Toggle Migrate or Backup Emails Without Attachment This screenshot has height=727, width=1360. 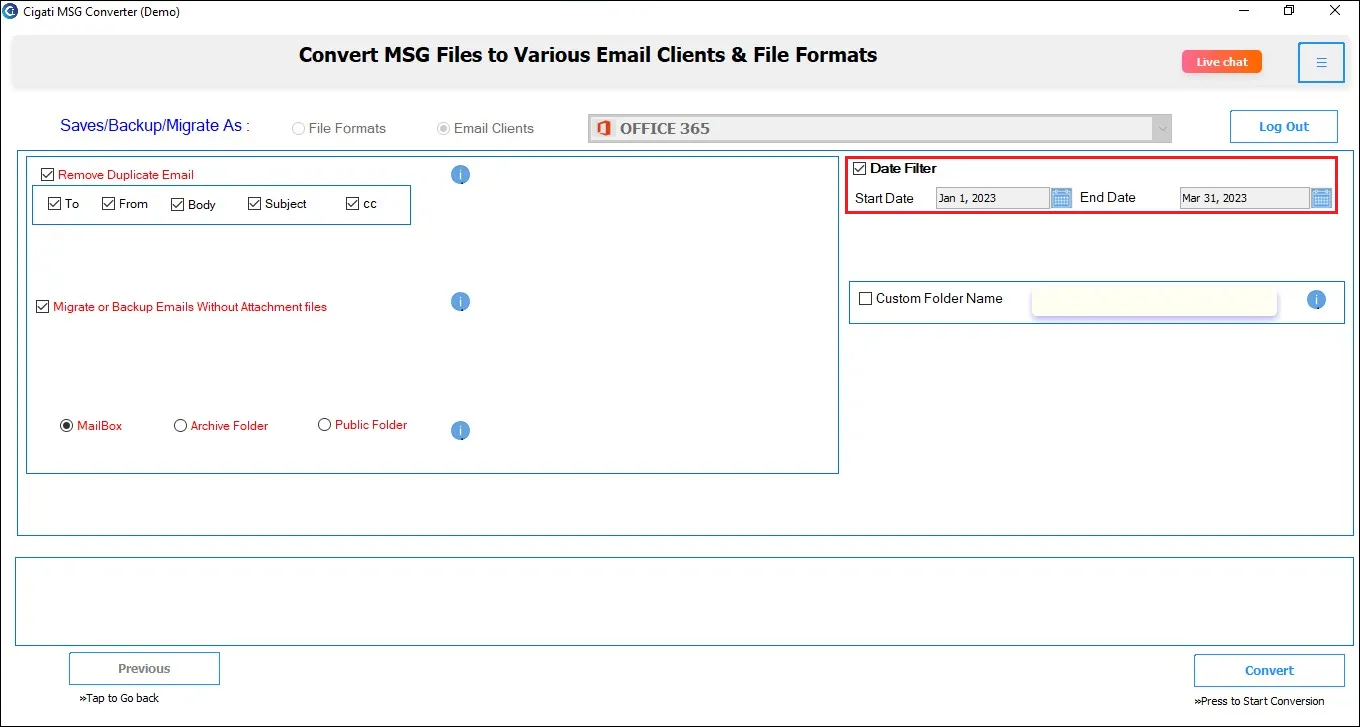(42, 307)
